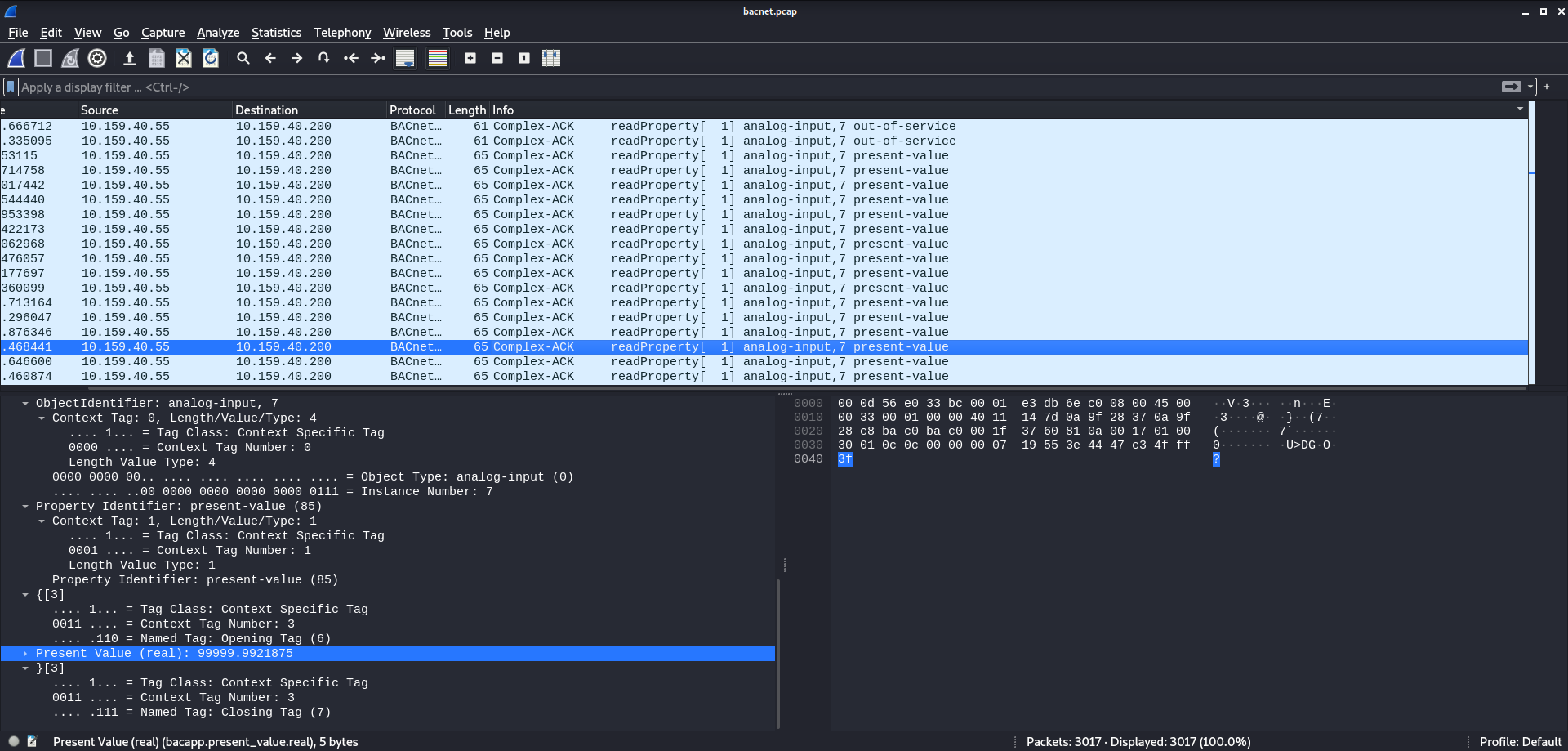Click display filter bookmark icon
Viewport: 1568px width, 751px height.
[x=11, y=87]
